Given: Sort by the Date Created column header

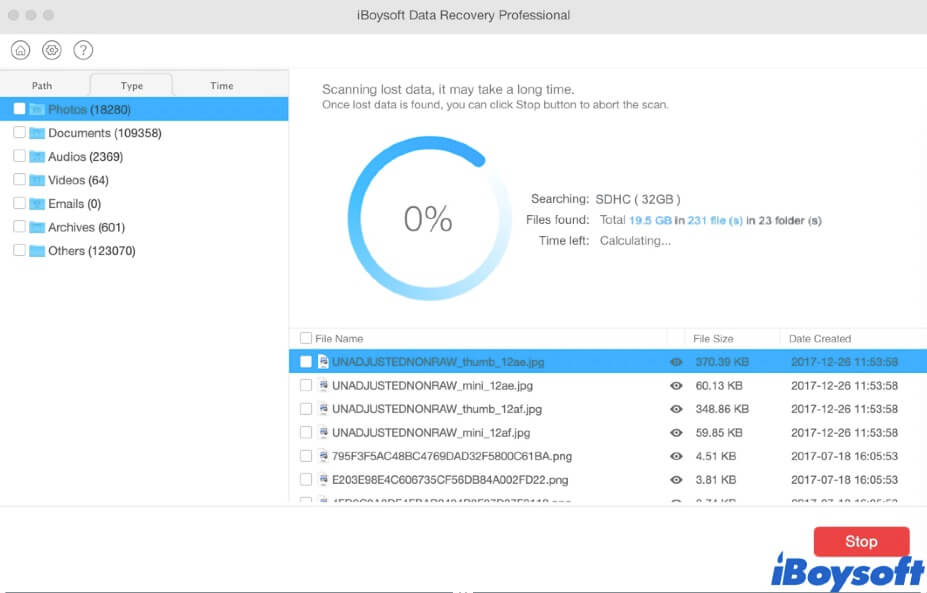Looking at the screenshot, I should click(819, 339).
